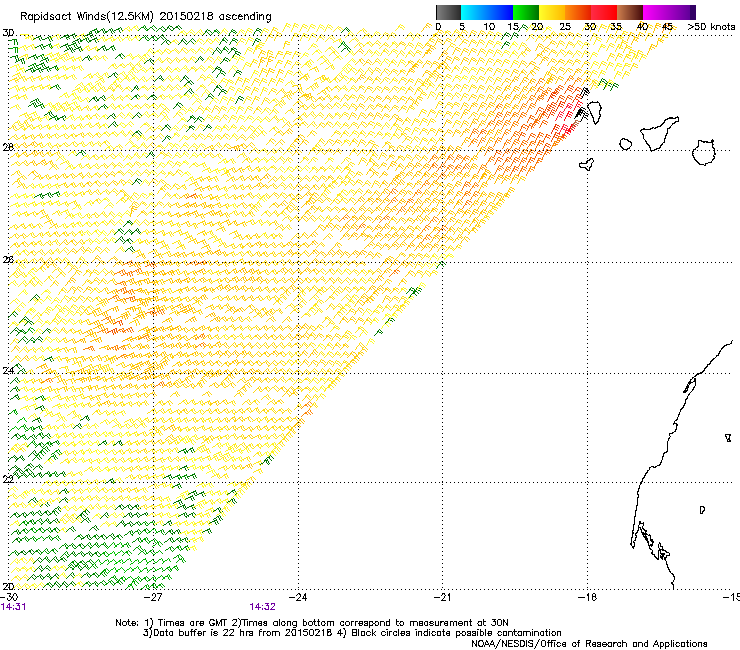Viewport: 740px width, 650px height.
Task: Click the '>50 knots' legend label
Action: [x=711, y=26]
